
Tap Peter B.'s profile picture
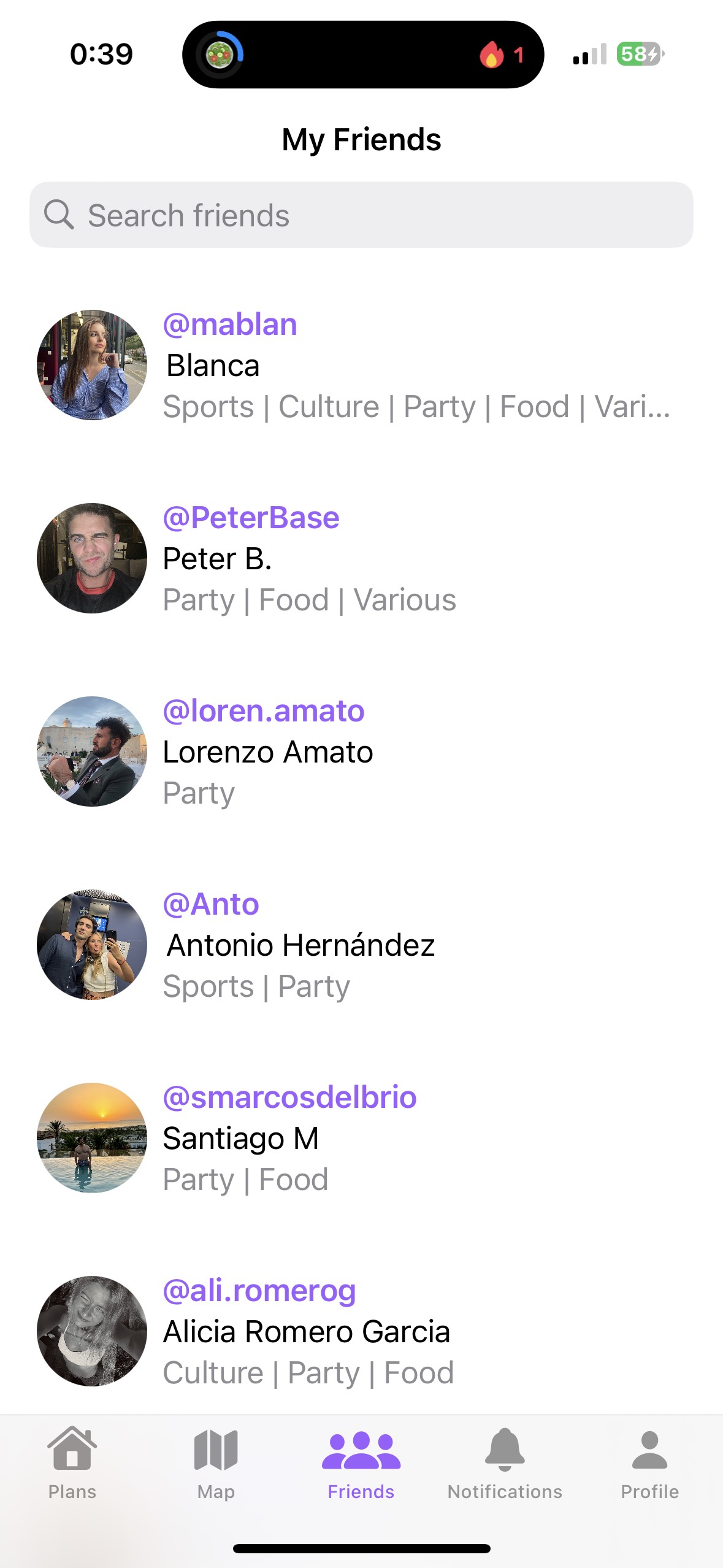(x=92, y=558)
